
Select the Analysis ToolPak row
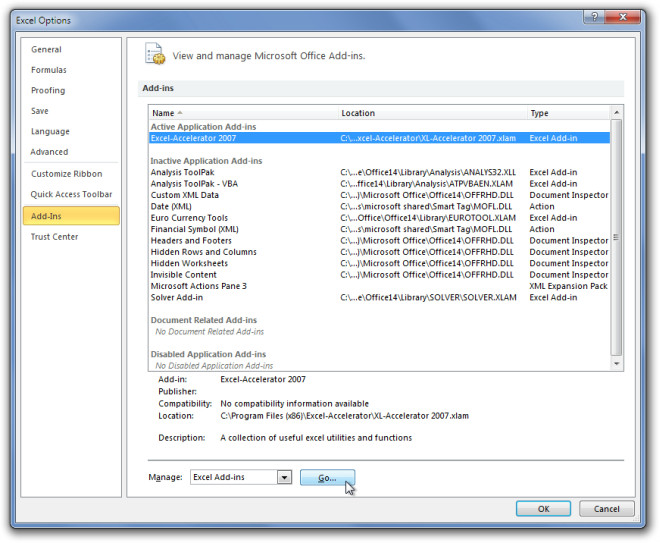coord(379,172)
